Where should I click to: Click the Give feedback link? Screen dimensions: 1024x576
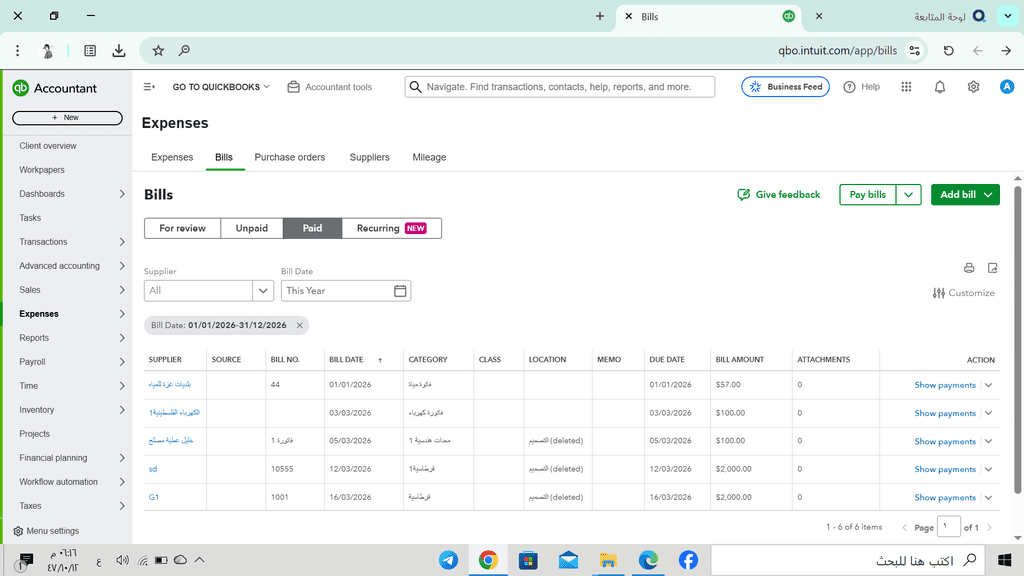point(778,195)
